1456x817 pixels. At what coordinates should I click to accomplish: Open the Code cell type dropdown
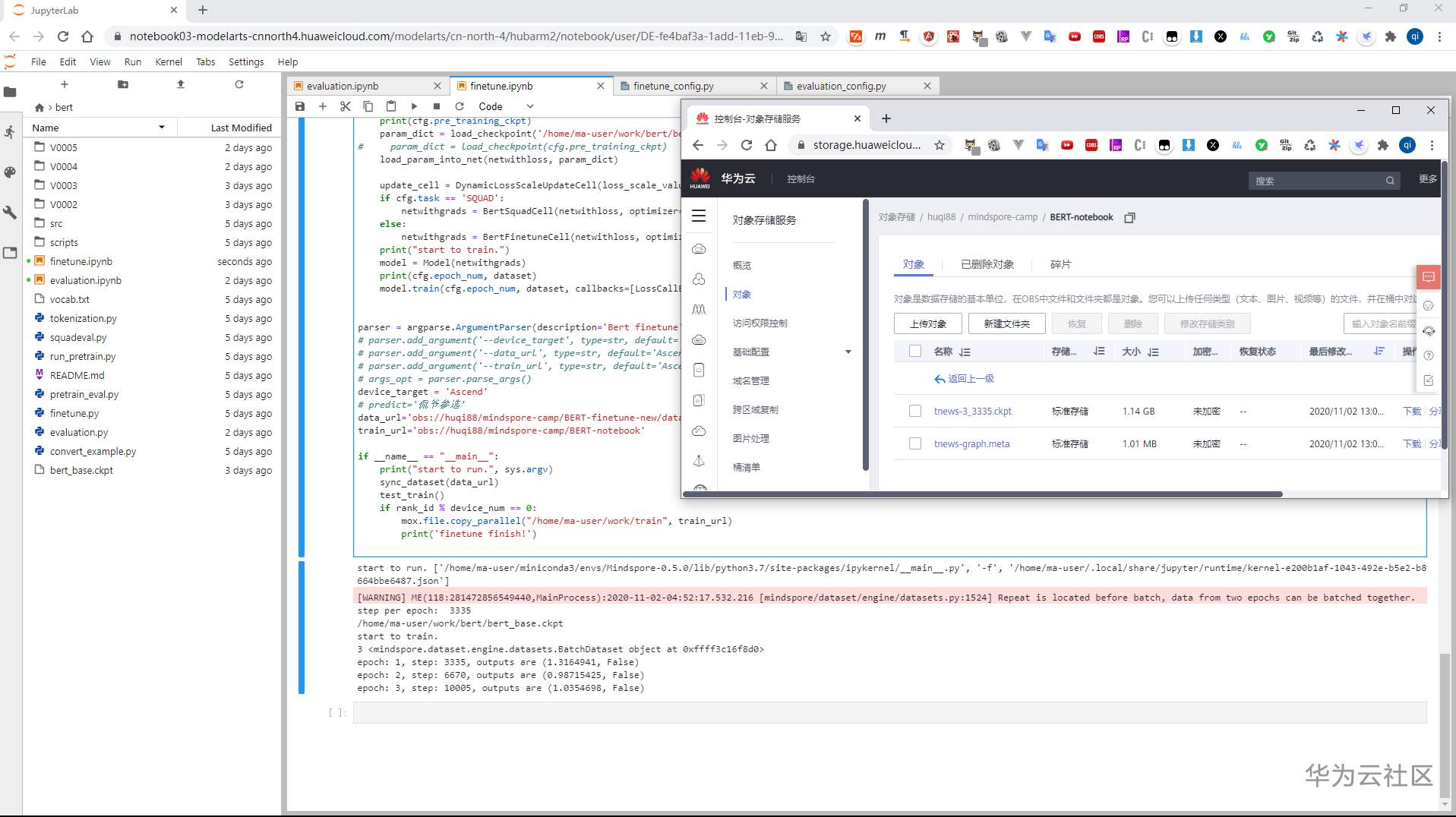coord(504,106)
